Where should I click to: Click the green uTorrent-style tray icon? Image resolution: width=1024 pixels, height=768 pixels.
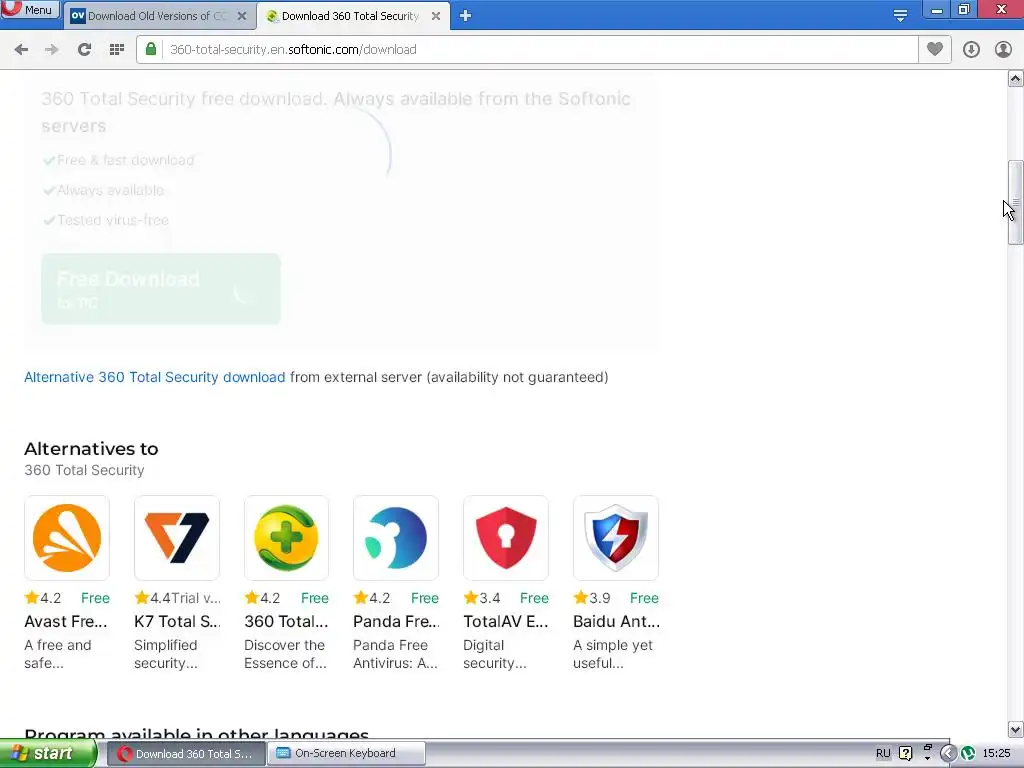(x=967, y=753)
